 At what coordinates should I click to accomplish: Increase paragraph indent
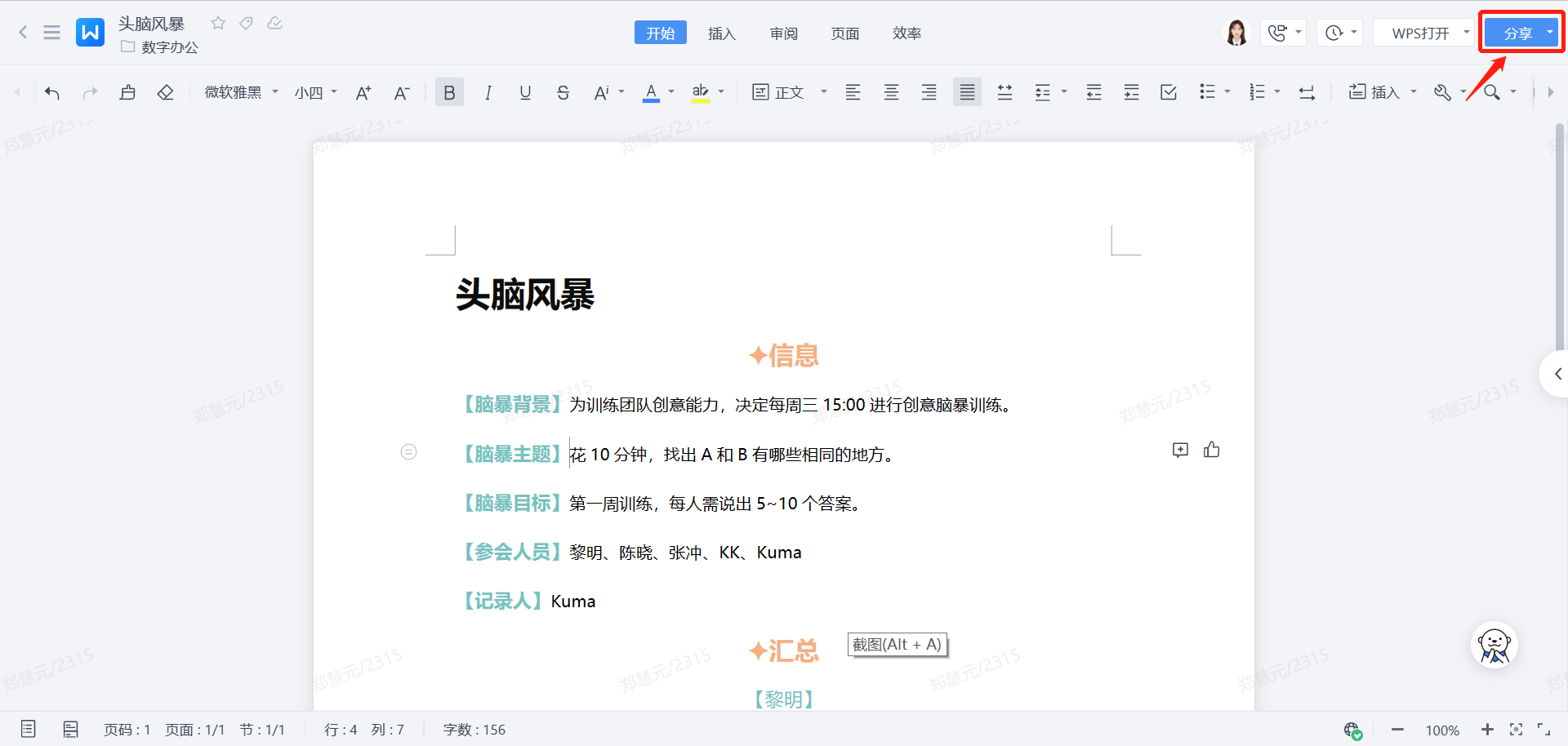coord(1131,92)
